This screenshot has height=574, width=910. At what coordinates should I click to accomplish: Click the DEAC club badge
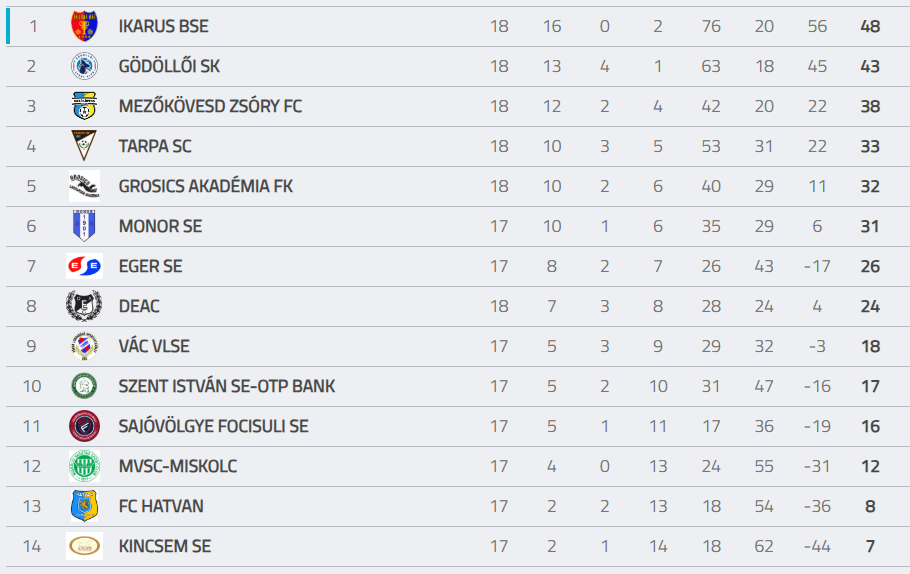coord(84,306)
